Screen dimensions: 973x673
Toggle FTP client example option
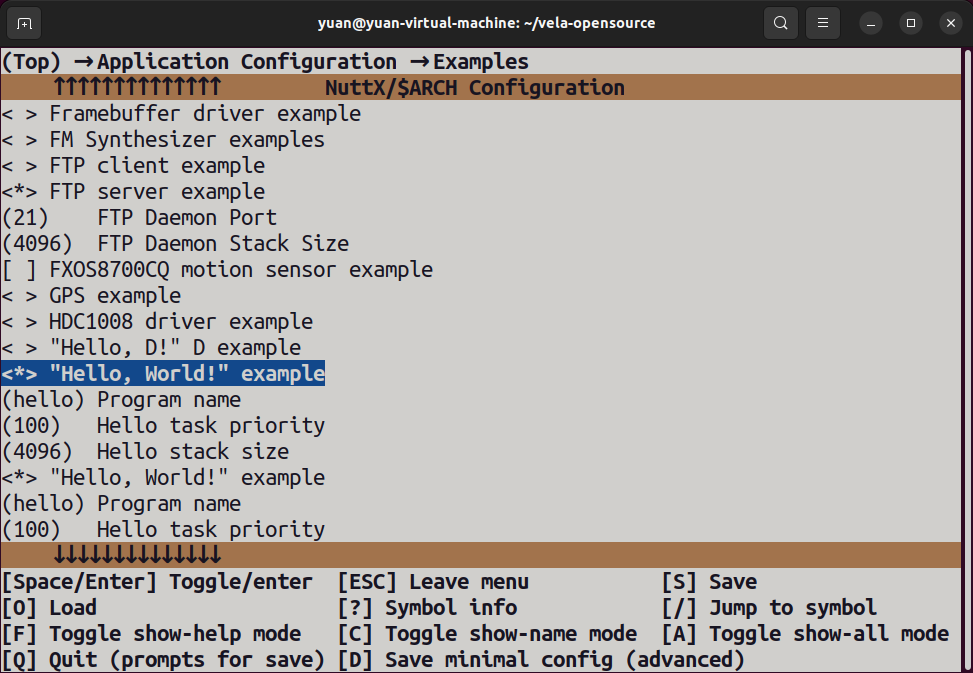point(133,166)
